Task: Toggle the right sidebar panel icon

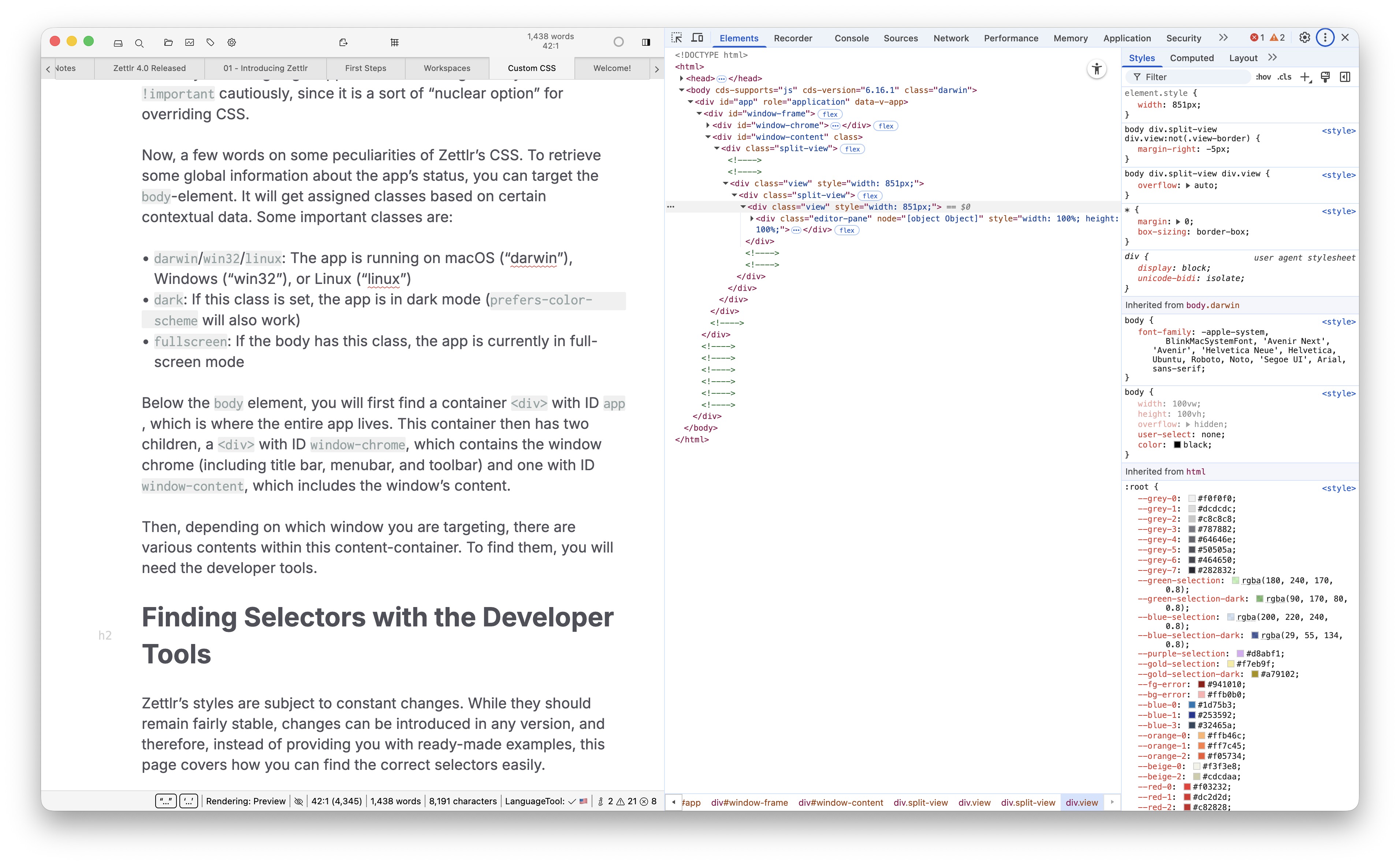Action: [x=645, y=42]
